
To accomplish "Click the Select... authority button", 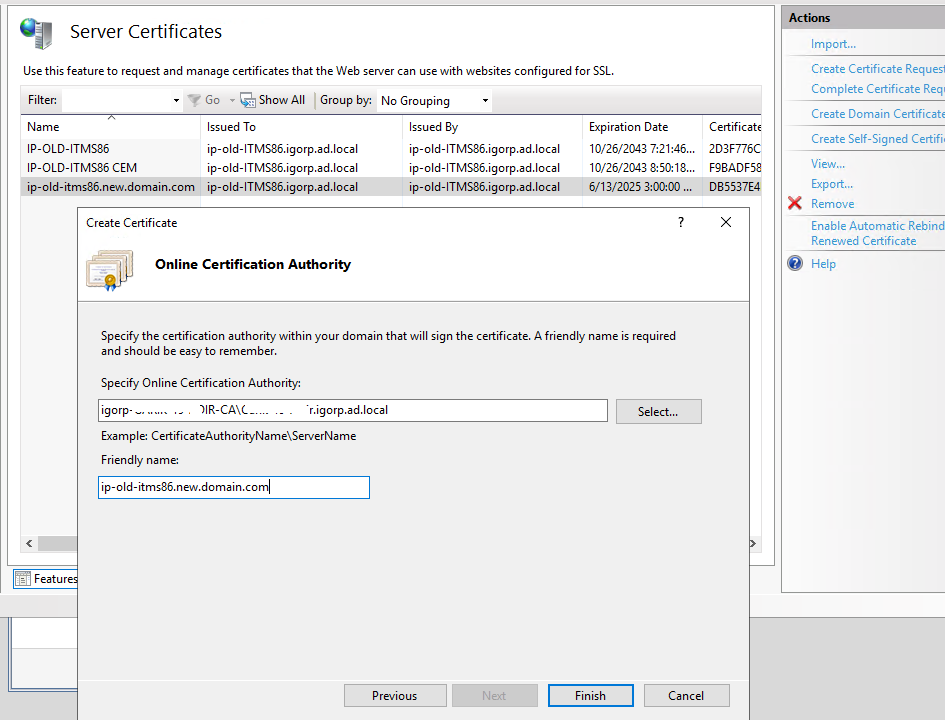I will click(x=658, y=412).
